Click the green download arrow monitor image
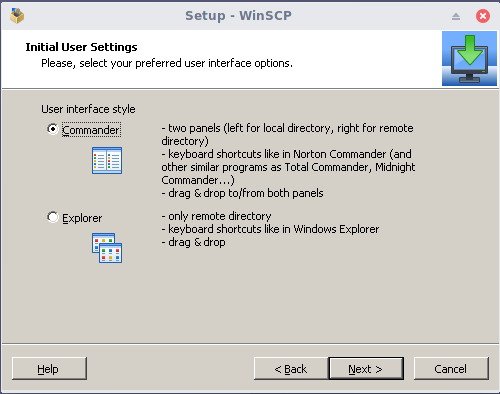500x394 pixels. (x=469, y=59)
